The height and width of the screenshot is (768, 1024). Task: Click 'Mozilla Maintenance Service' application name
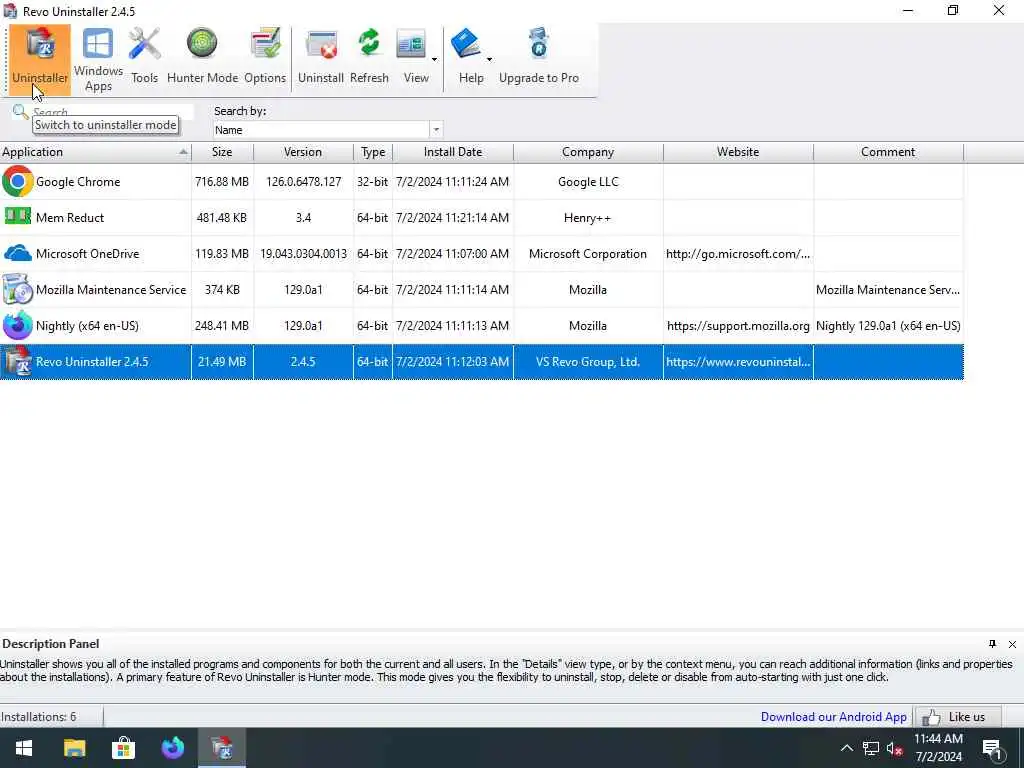pyautogui.click(x=111, y=289)
